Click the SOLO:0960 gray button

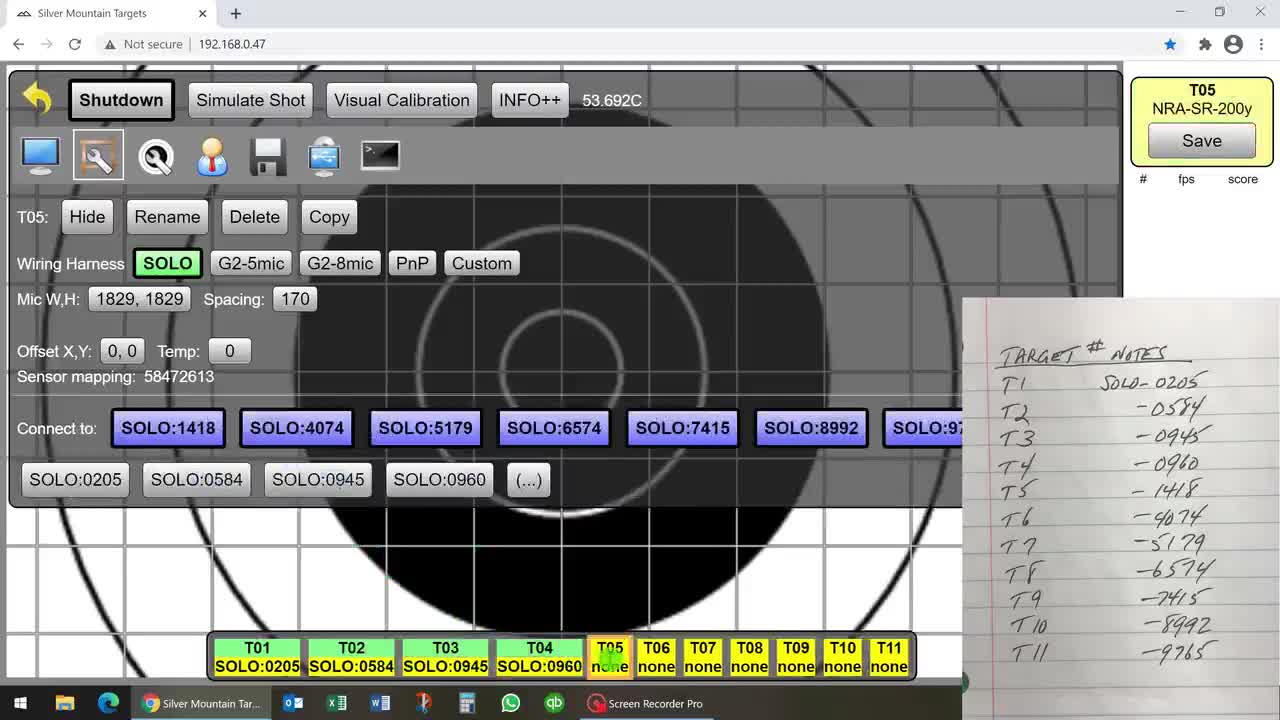coord(440,480)
